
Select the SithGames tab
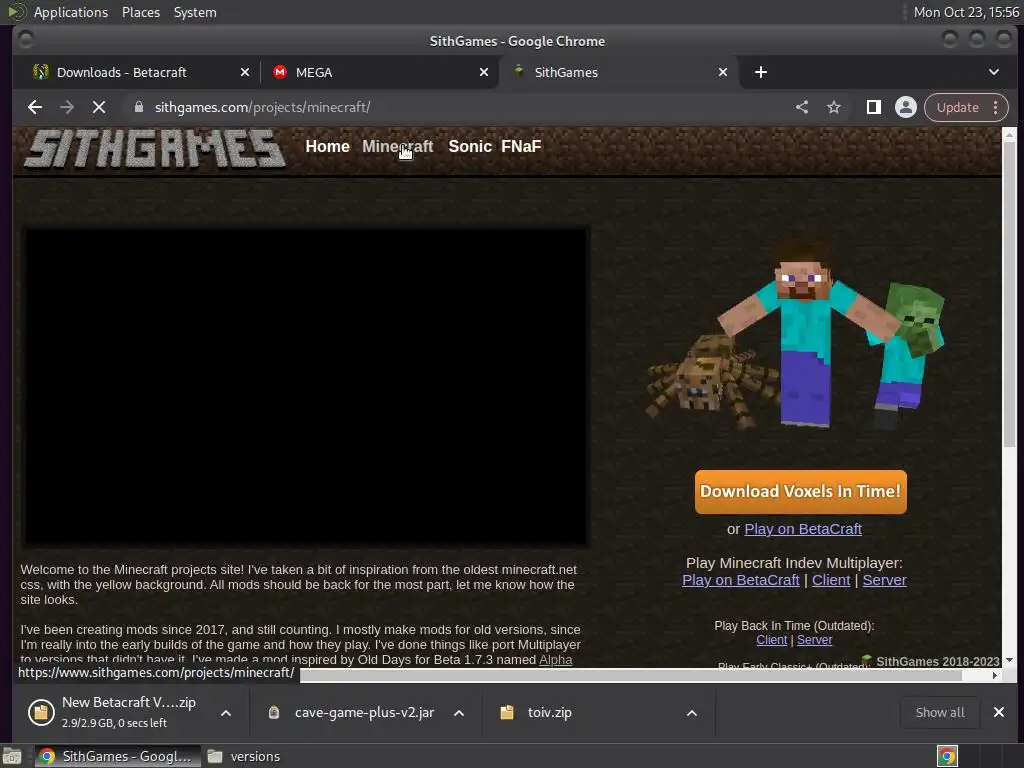point(618,72)
